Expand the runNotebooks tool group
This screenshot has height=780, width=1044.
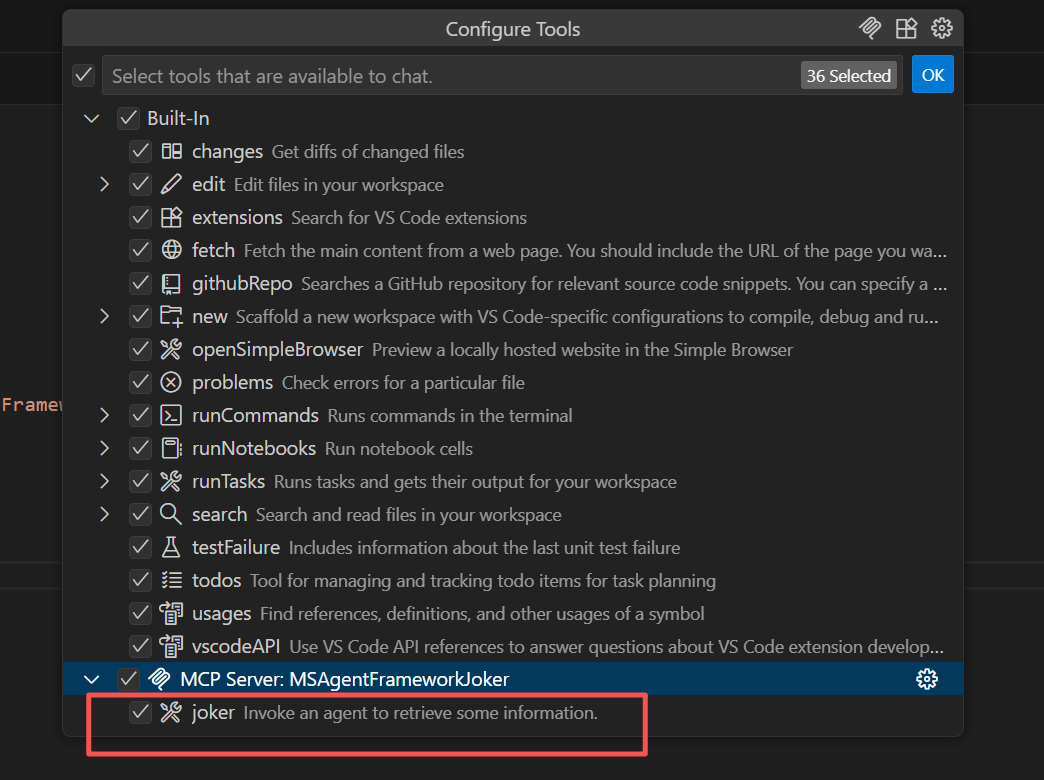click(104, 448)
